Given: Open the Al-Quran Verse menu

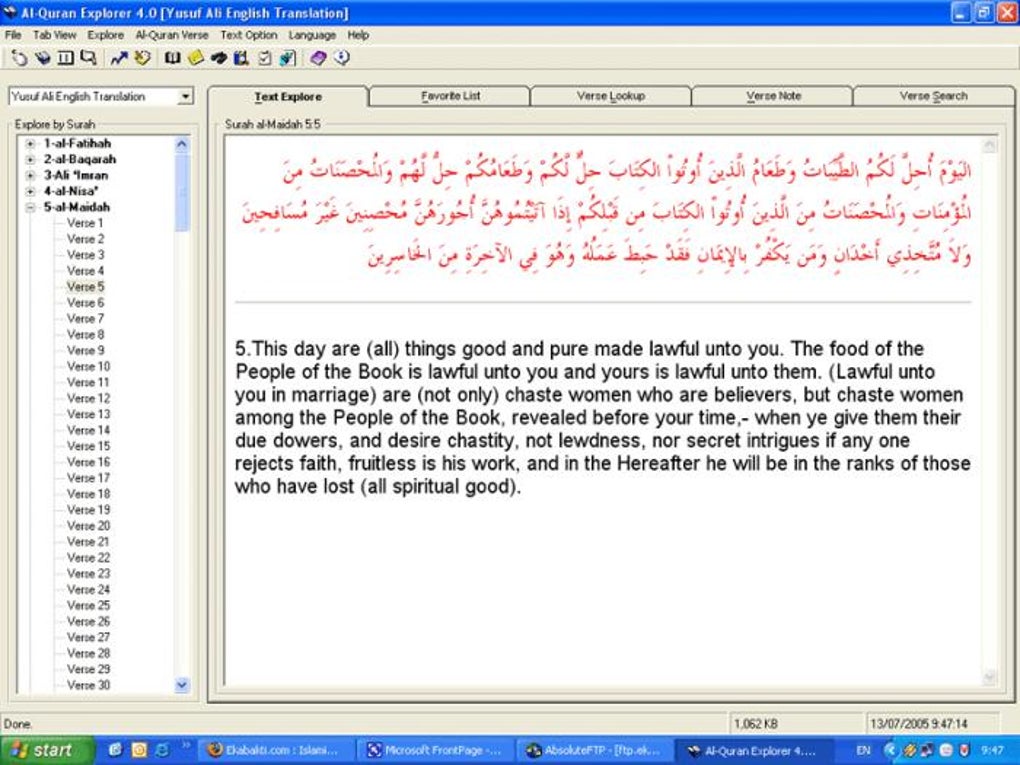Looking at the screenshot, I should point(172,35).
